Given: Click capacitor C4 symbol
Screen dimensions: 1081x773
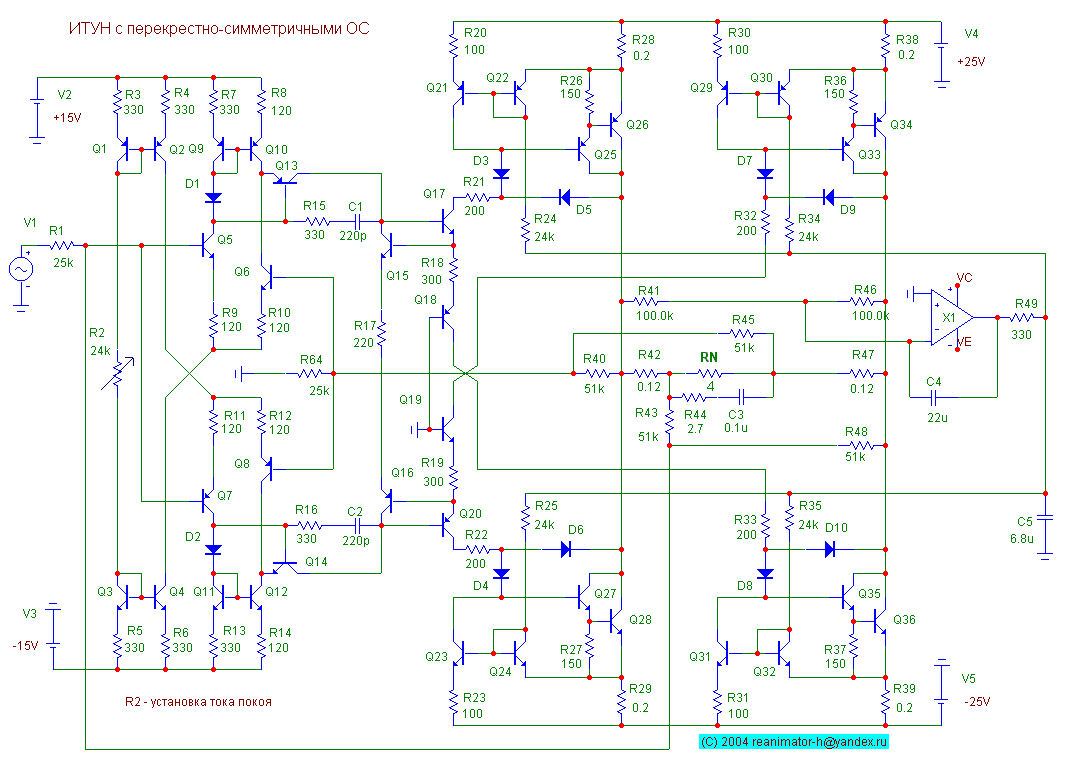Looking at the screenshot, I should click(933, 397).
